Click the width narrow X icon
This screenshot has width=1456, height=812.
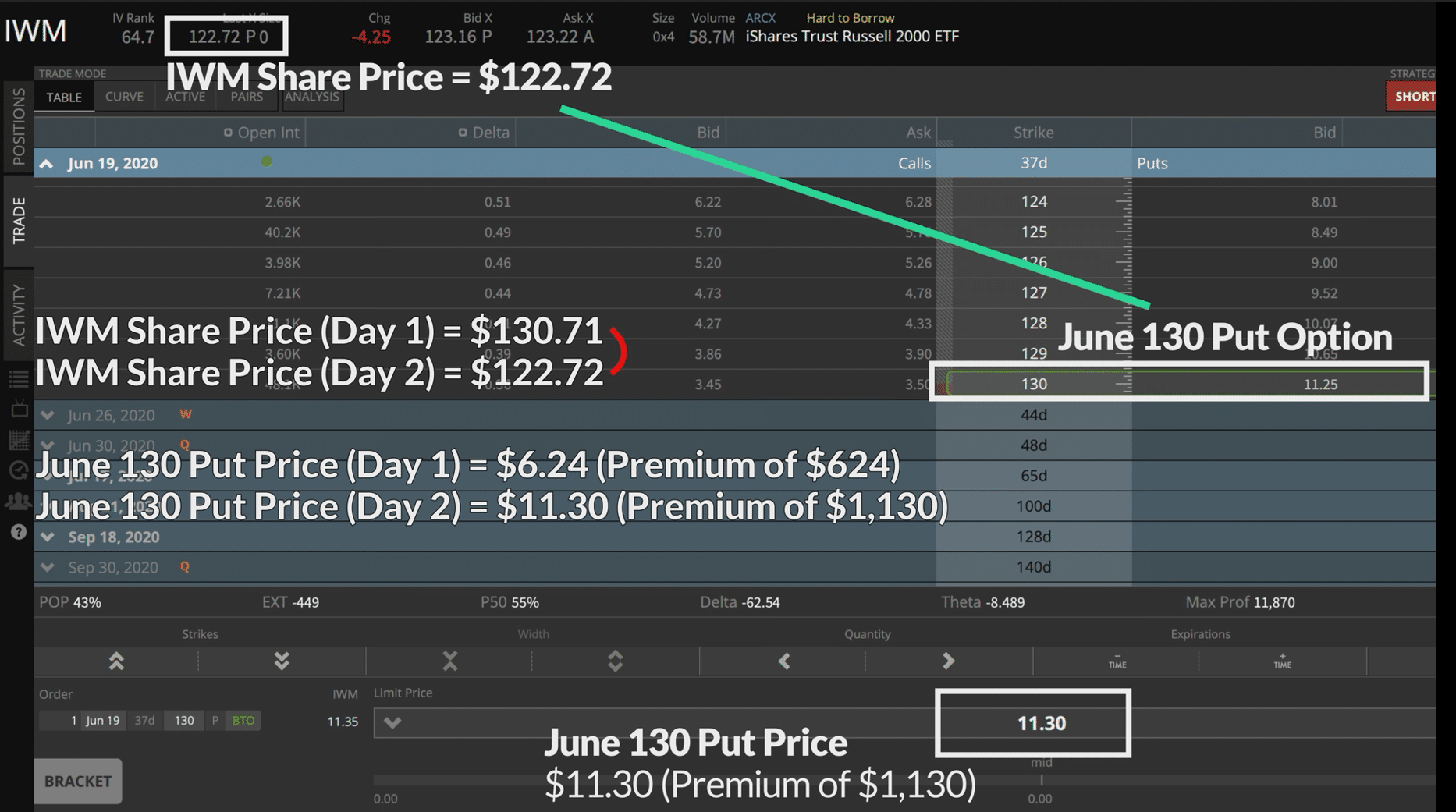[450, 661]
